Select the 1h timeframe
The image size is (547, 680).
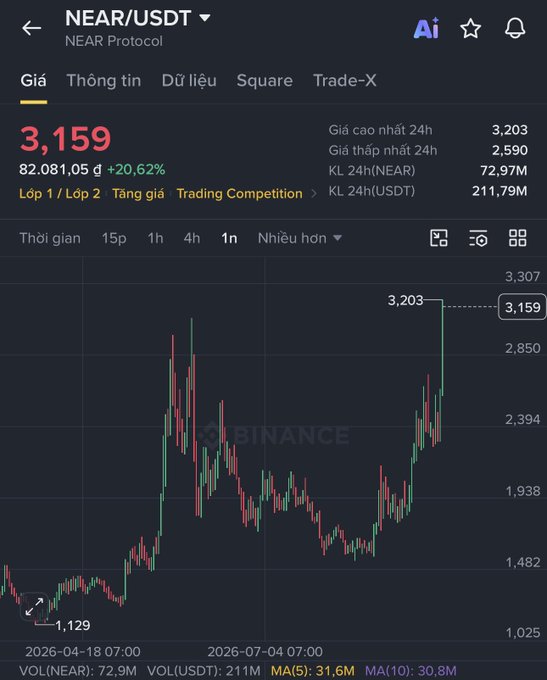(x=155, y=238)
